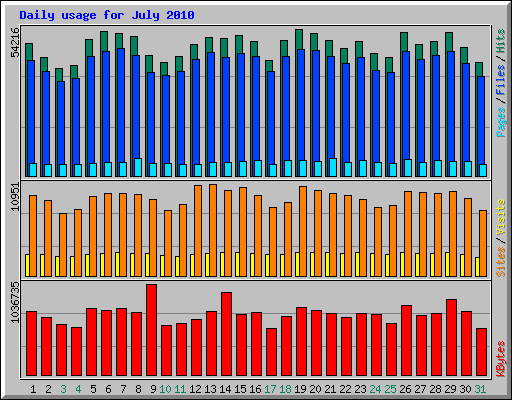This screenshot has height=400, width=512.
Task: Select day label 15 on x-axis
Action: (240, 389)
